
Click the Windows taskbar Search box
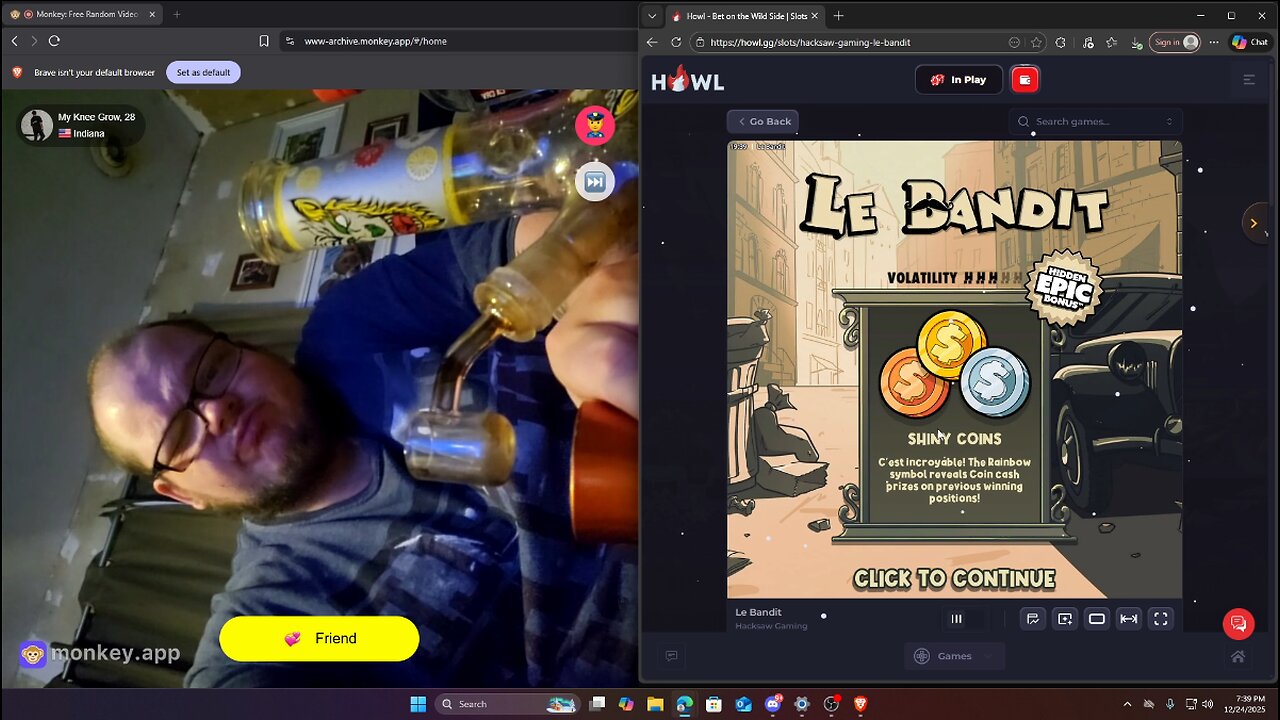508,704
